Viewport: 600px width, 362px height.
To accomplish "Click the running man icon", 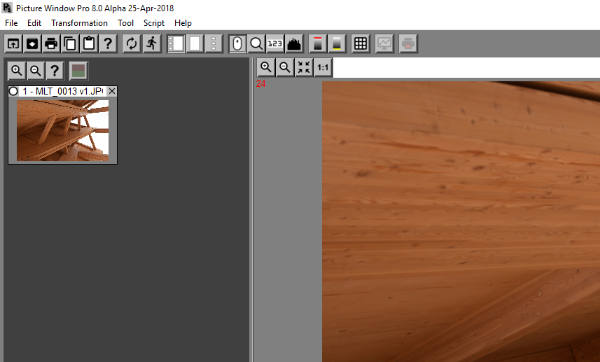I will pyautogui.click(x=152, y=44).
